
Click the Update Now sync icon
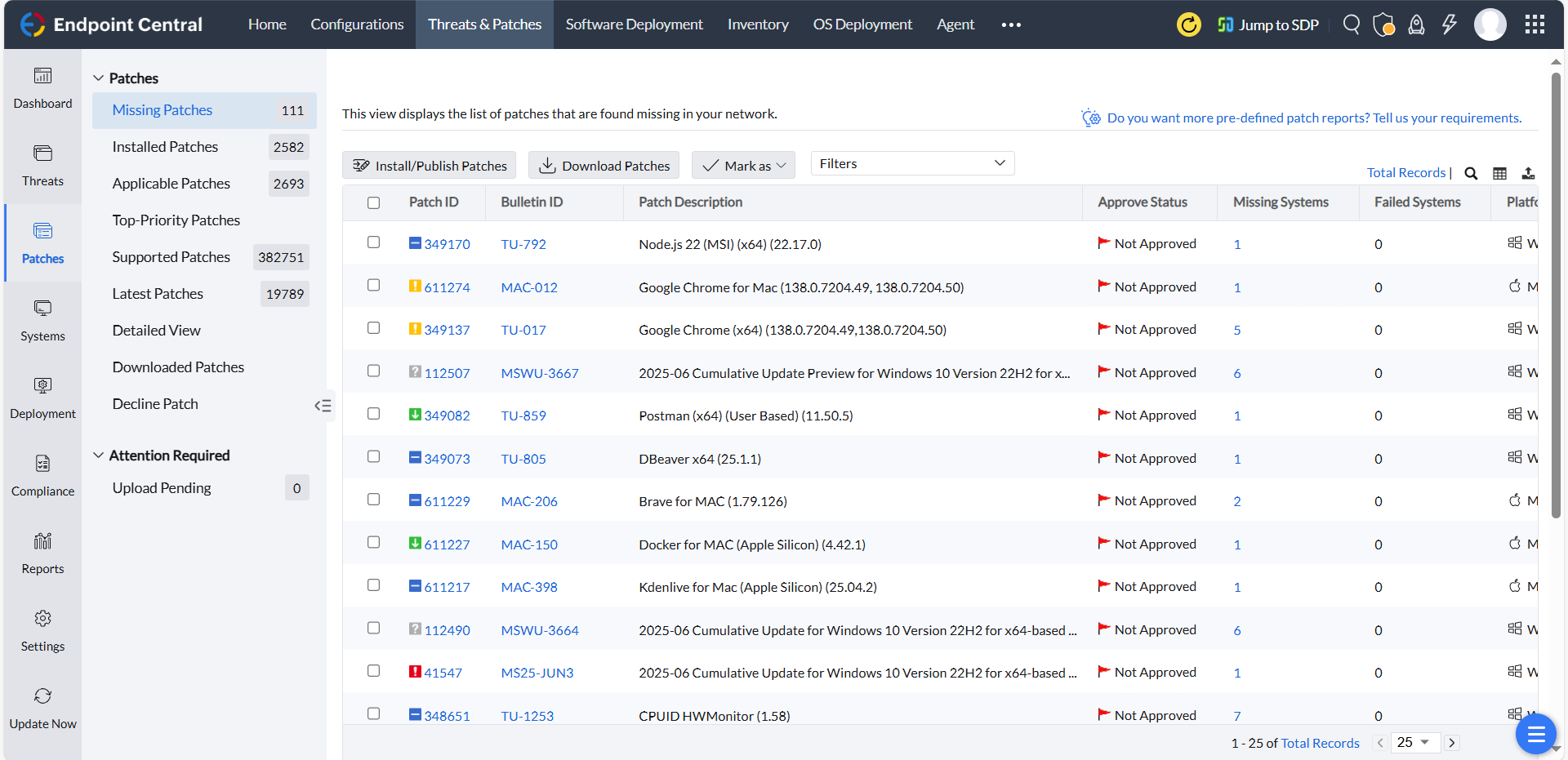click(42, 696)
